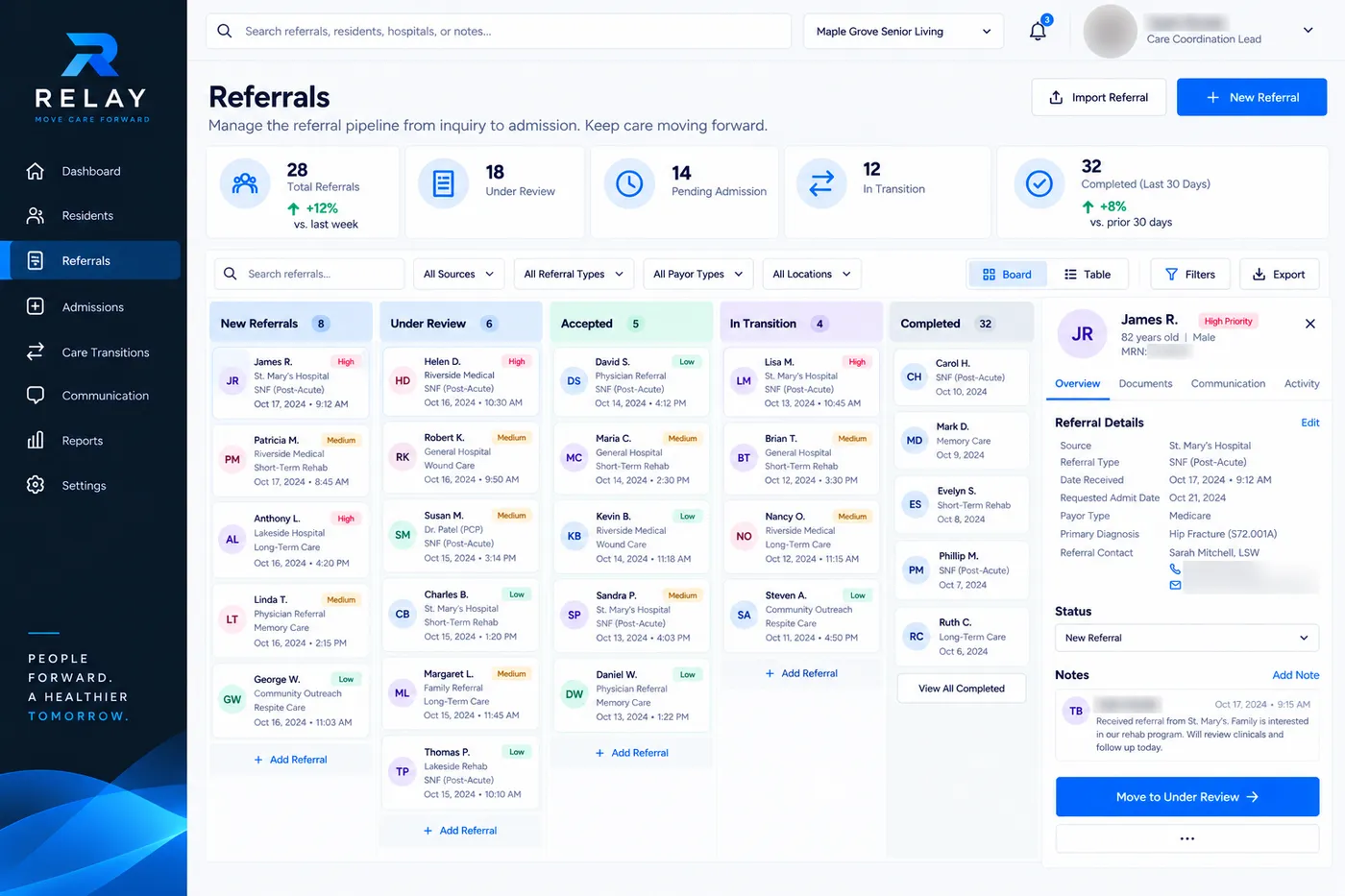The height and width of the screenshot is (896, 1345).
Task: Open the Filters button
Action: click(1189, 274)
